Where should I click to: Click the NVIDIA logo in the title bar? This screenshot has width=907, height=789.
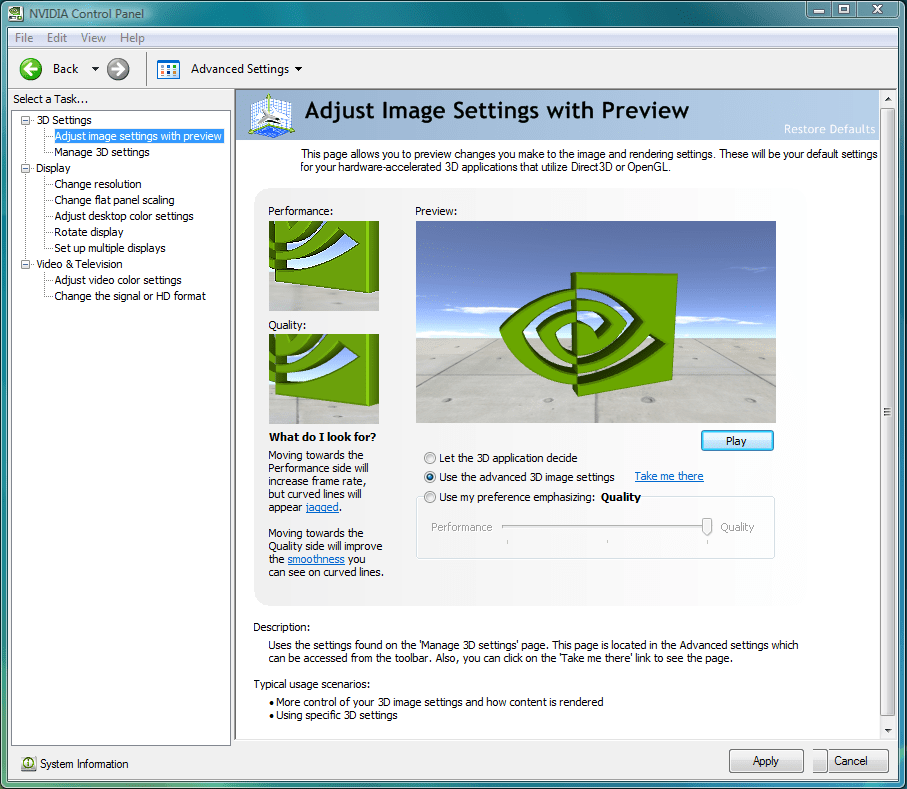(14, 12)
